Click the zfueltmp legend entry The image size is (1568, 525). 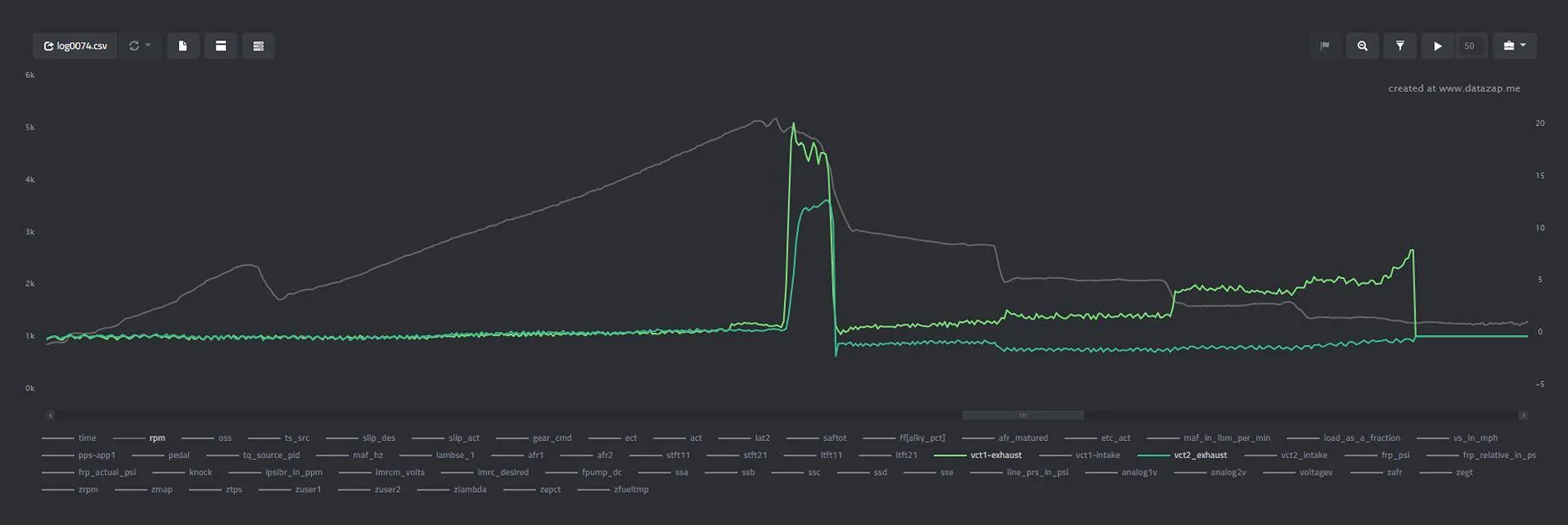(613, 490)
